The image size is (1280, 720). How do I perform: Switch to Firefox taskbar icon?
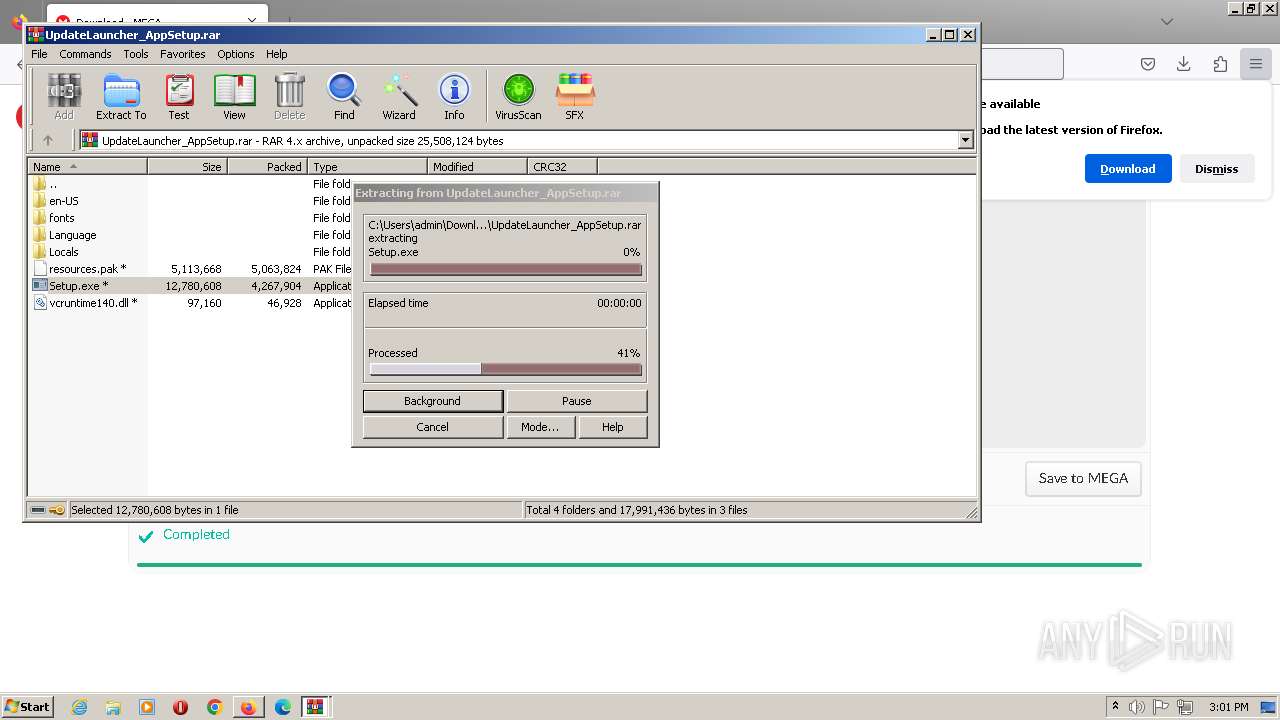[x=247, y=707]
